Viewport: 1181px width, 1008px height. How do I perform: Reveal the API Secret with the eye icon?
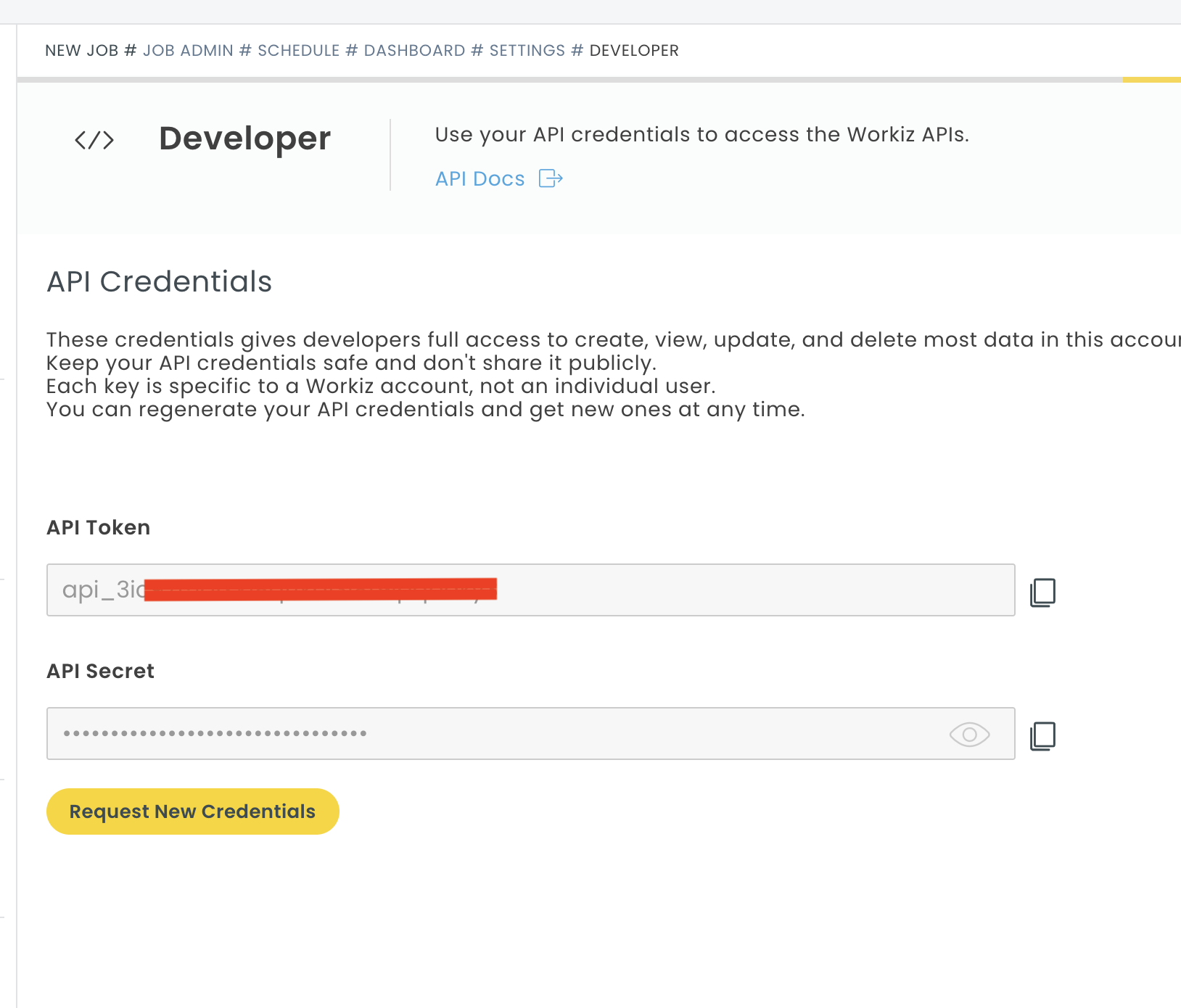click(x=969, y=735)
